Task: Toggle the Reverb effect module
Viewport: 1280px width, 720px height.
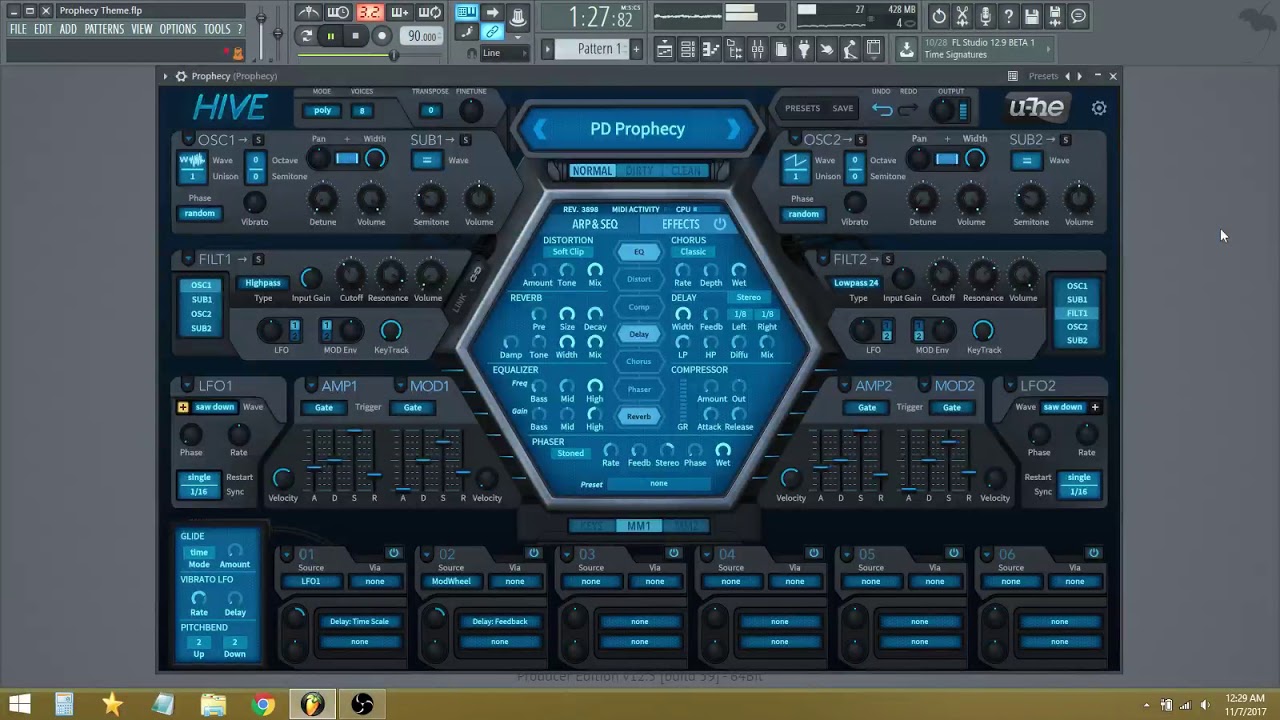Action: pyautogui.click(x=639, y=416)
